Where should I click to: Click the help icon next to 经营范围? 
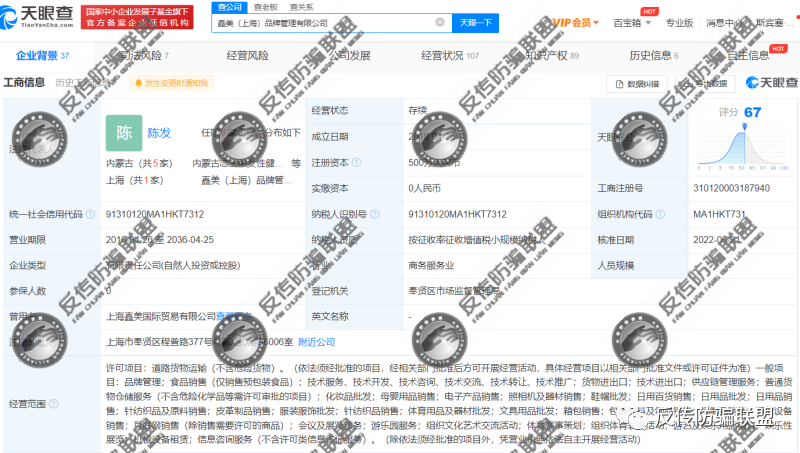click(x=54, y=404)
